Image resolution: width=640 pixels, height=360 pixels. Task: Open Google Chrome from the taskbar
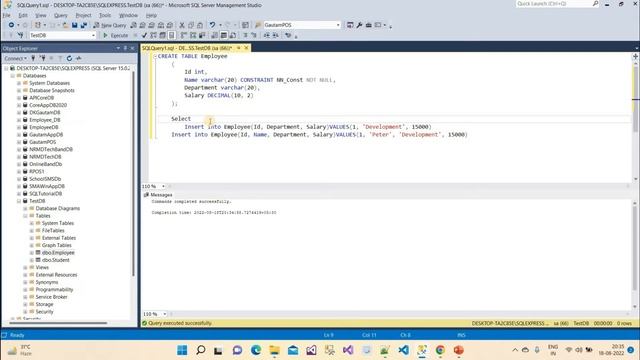pos(440,350)
